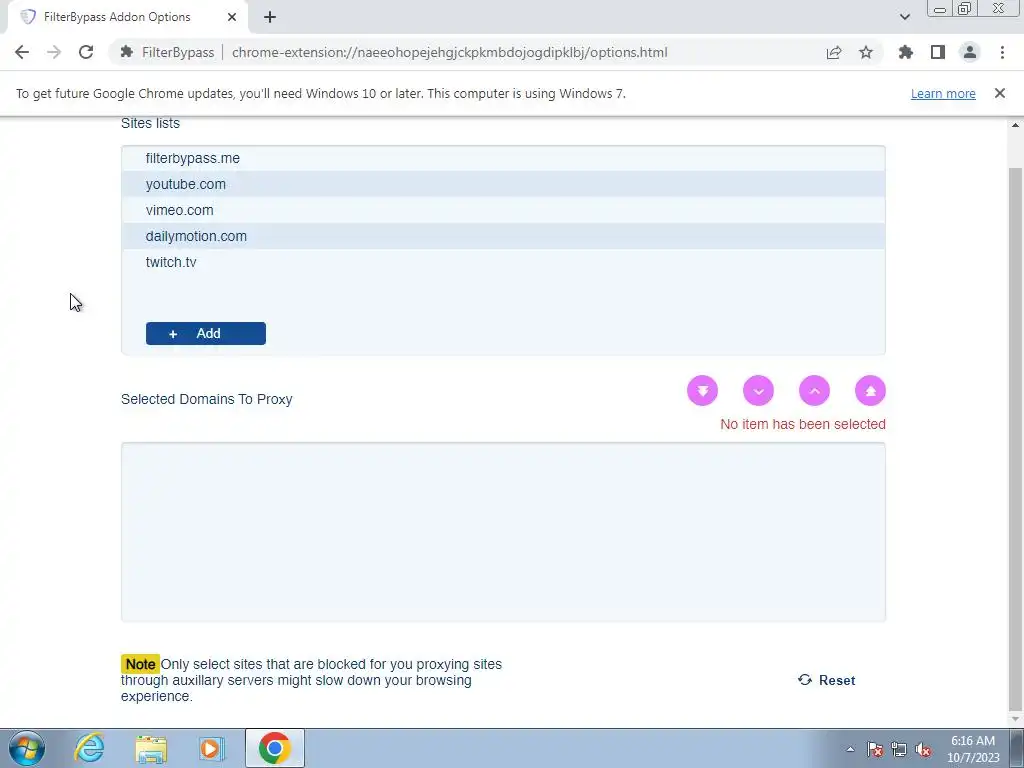Open the Windows Start menu

click(26, 748)
